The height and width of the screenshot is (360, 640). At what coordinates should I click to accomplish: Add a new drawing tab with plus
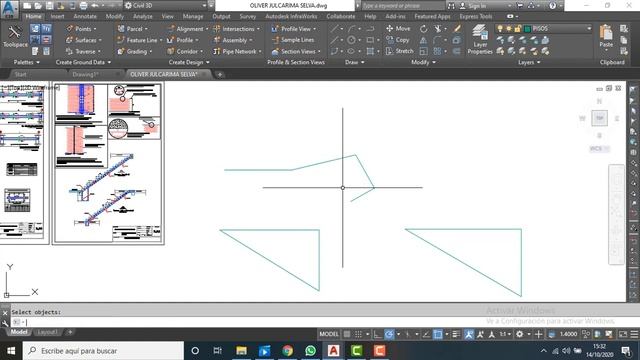coord(220,74)
